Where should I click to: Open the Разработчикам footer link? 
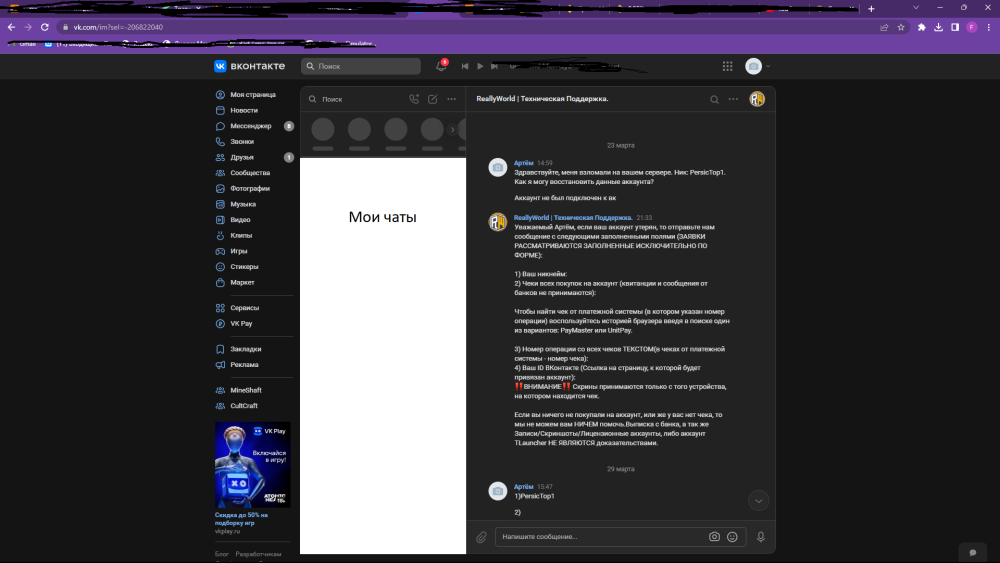click(258, 554)
